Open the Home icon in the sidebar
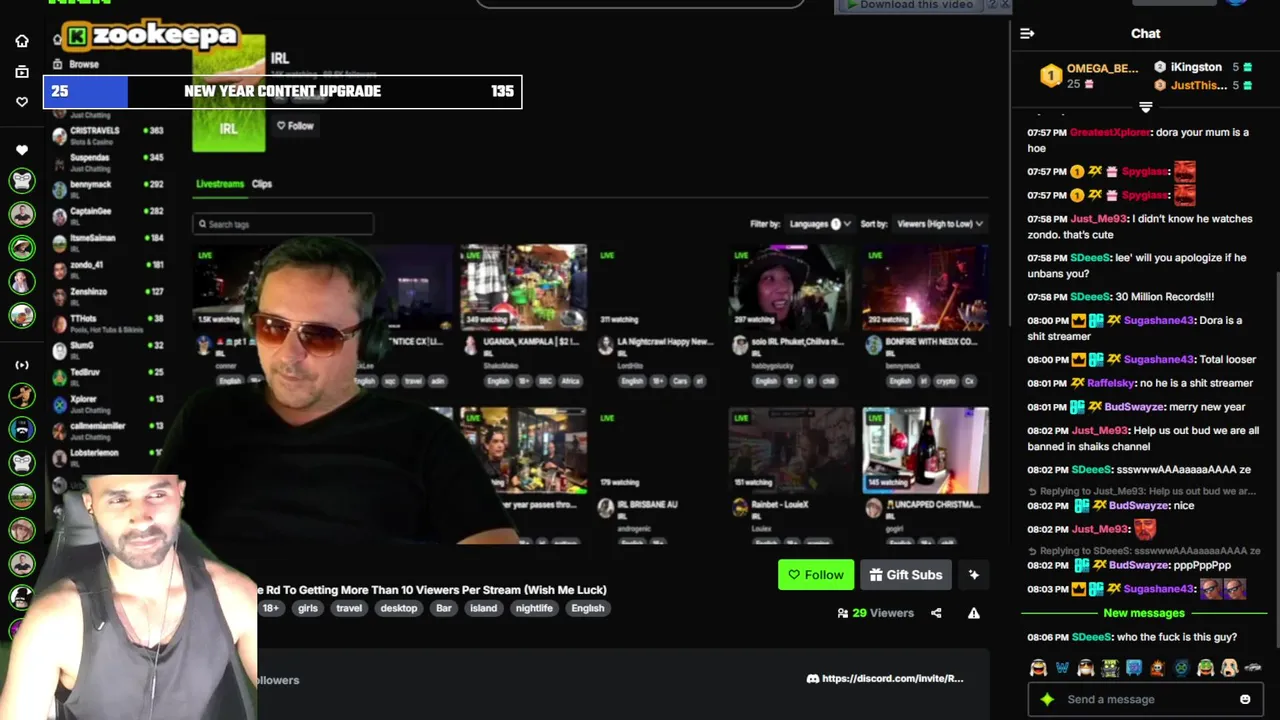Screen dimensions: 1280x720 (22, 41)
